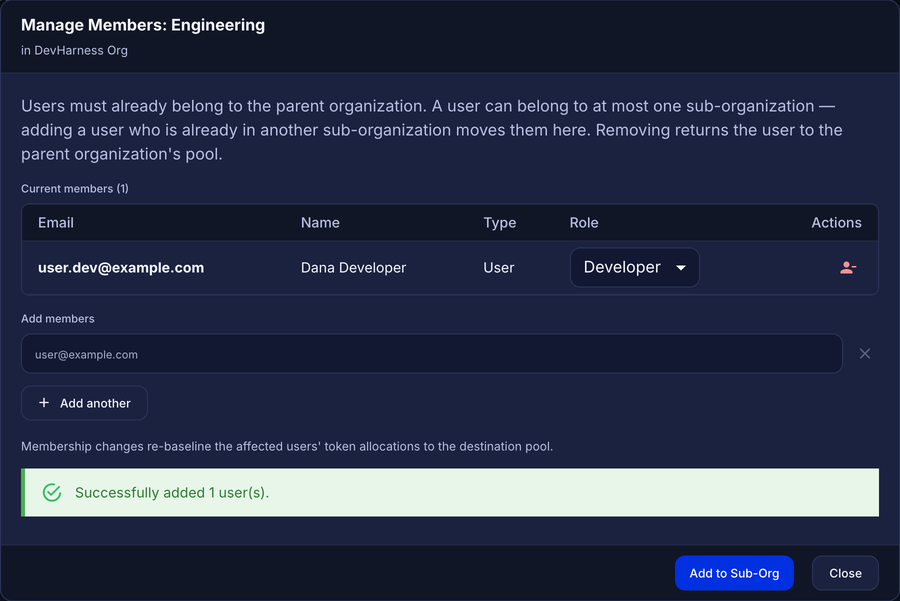
Task: Click the name Dana Developer
Action: coord(354,267)
